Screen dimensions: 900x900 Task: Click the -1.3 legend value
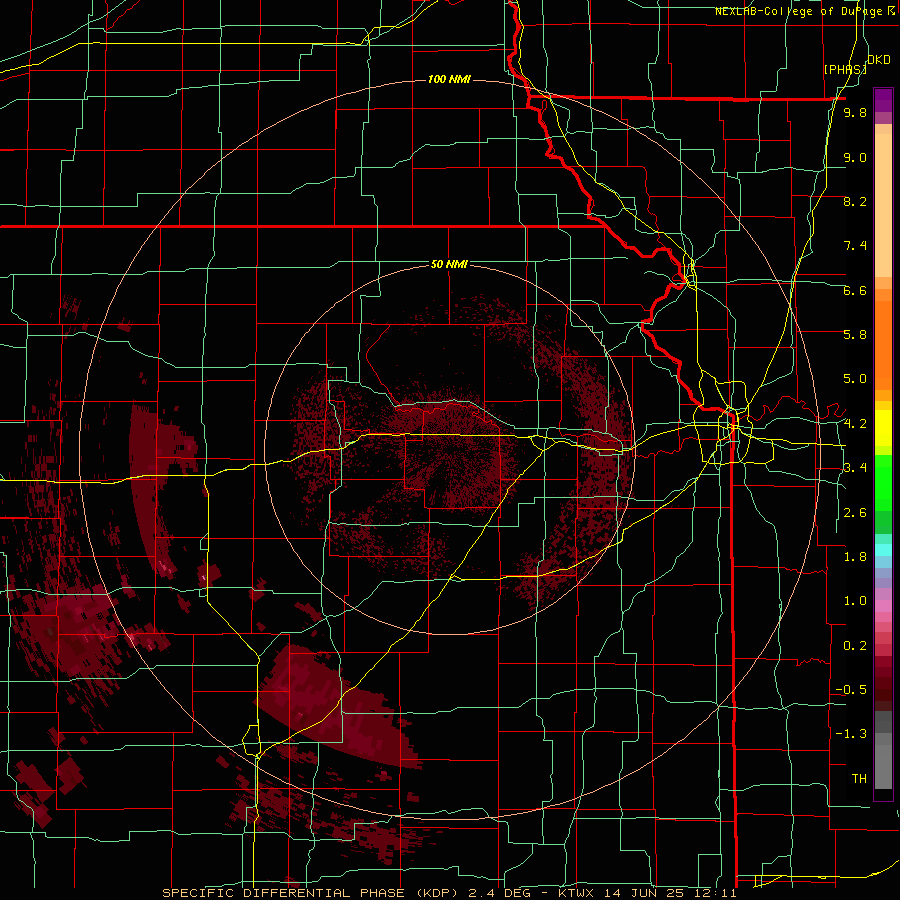(851, 734)
